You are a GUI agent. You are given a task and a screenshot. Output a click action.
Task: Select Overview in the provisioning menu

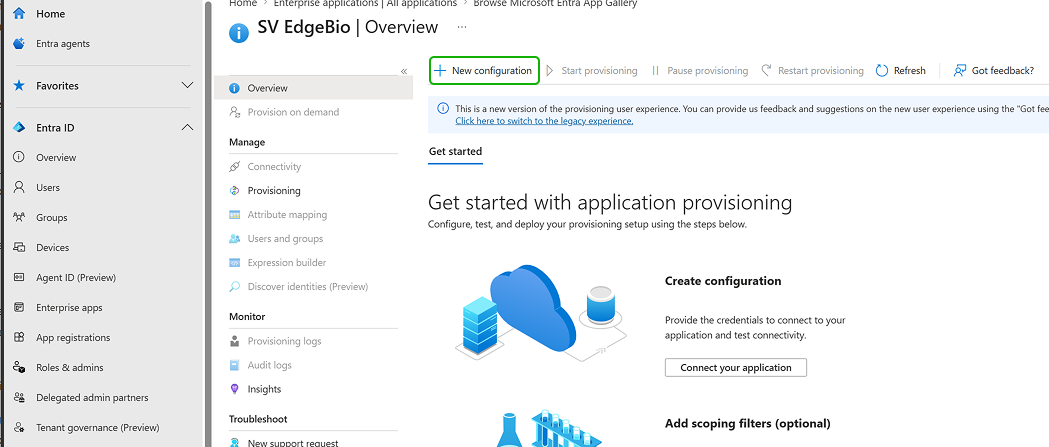(313, 88)
